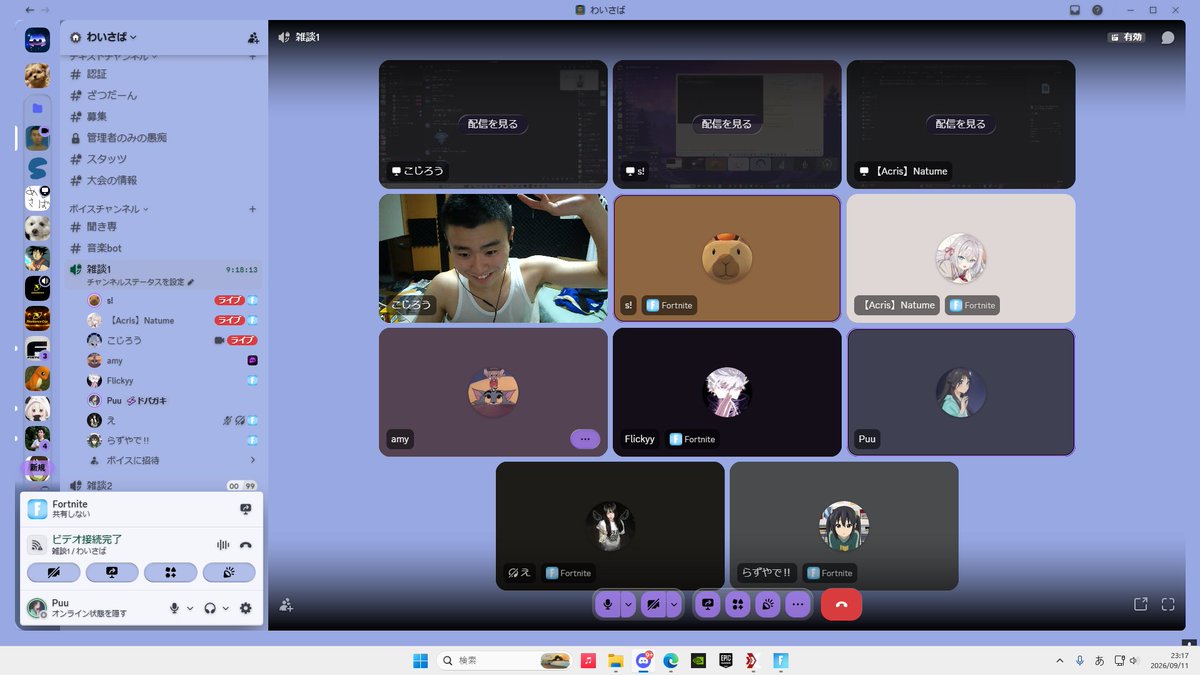
Task: Open the locked 管理者のみの愚痴 channel
Action: [163, 138]
